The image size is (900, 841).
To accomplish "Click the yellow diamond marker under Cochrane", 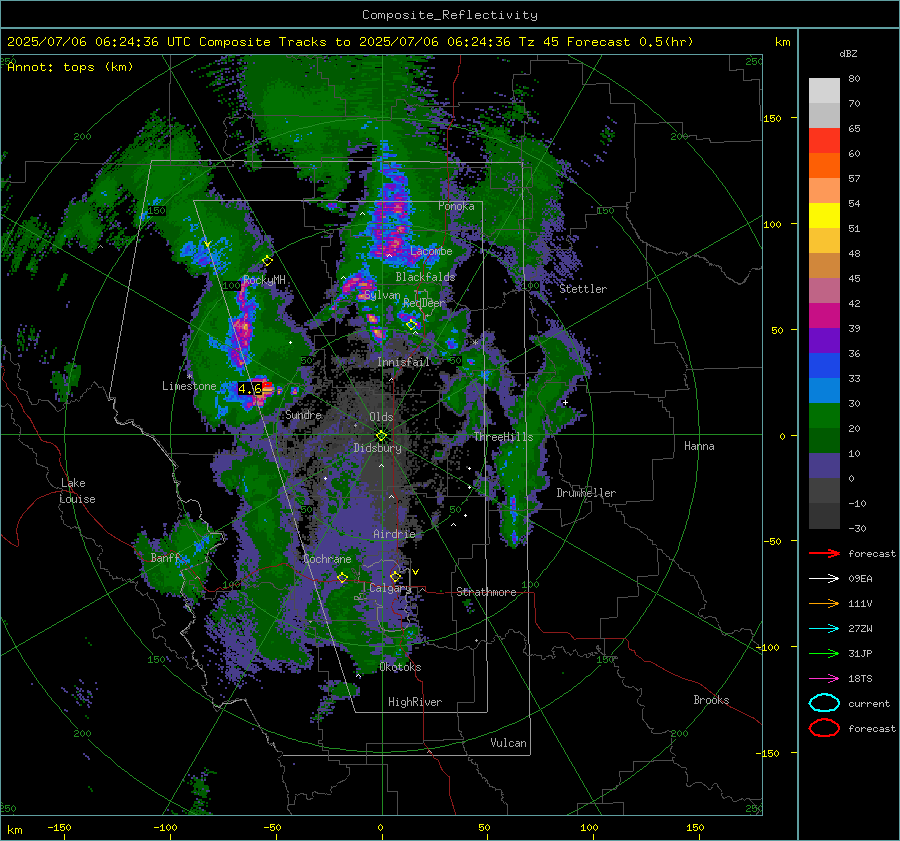I will [342, 577].
